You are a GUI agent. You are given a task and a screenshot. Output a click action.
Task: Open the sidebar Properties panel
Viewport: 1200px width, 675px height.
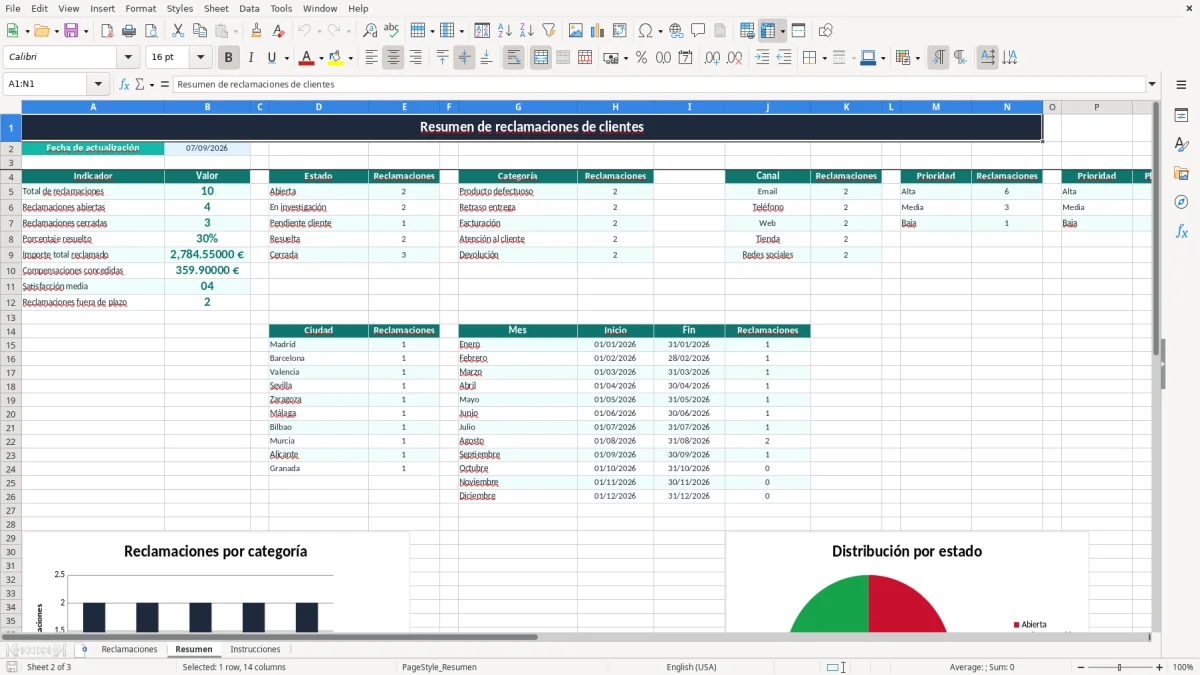click(1181, 116)
